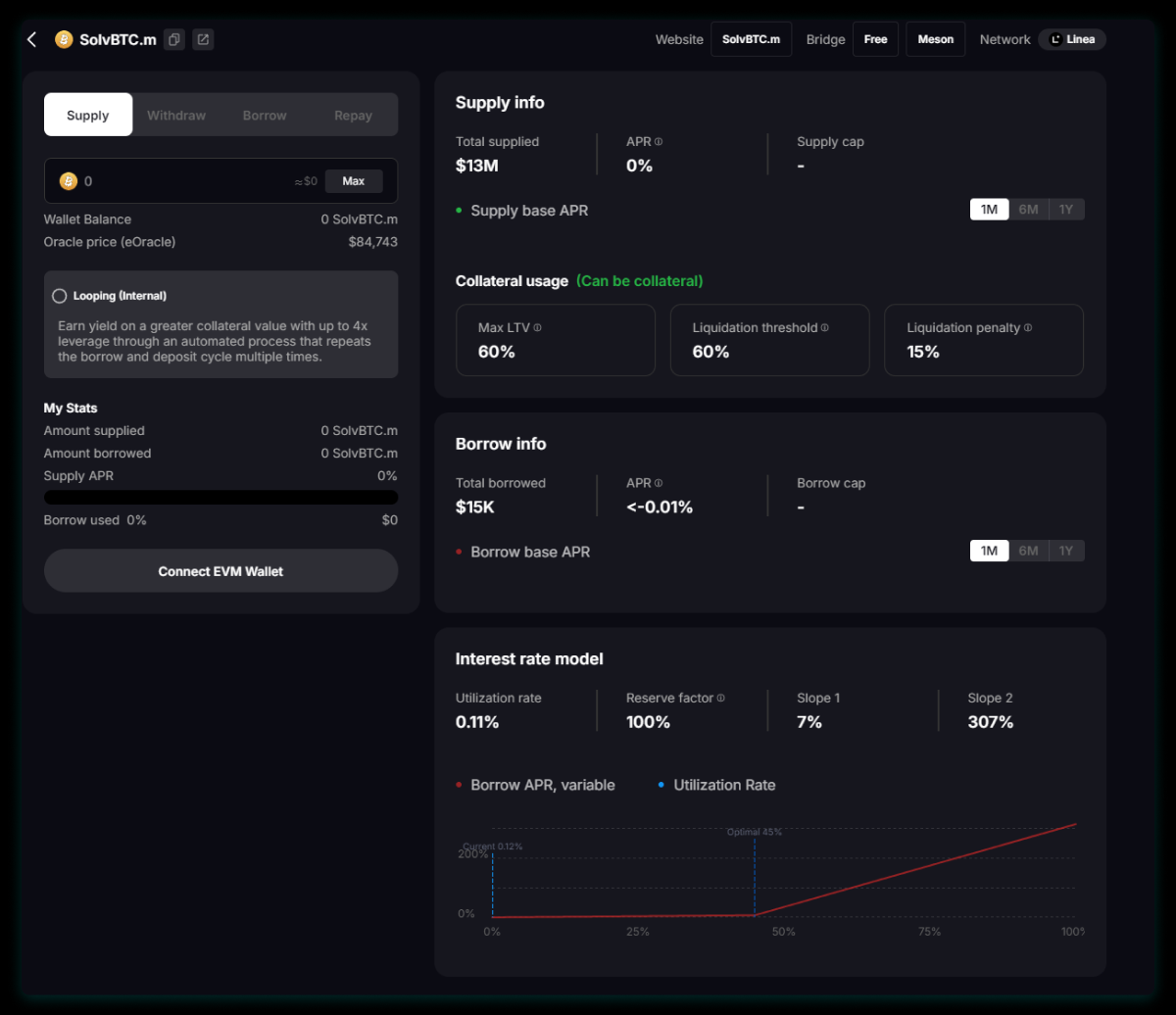Open the Borrow tab
The image size is (1176, 1015).
coord(265,115)
